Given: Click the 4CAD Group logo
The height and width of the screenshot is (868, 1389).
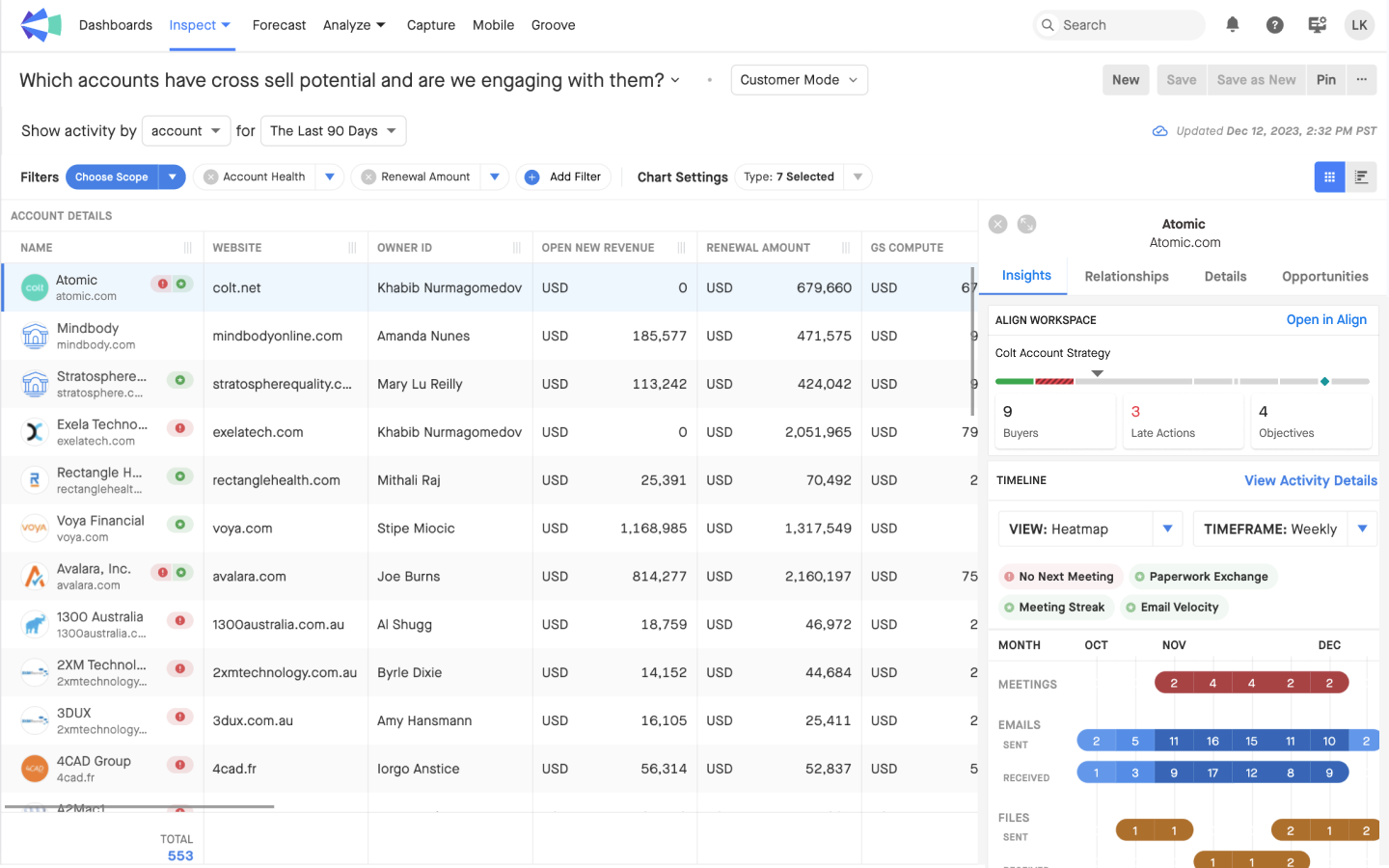Looking at the screenshot, I should (x=35, y=769).
